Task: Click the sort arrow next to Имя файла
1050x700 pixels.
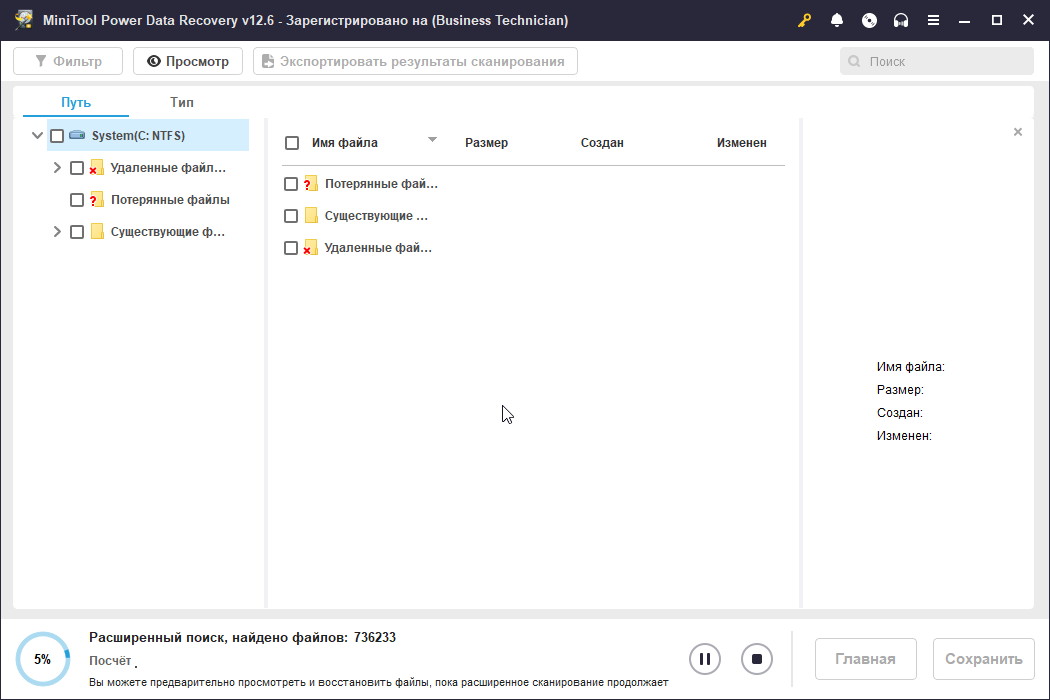Action: 432,139
